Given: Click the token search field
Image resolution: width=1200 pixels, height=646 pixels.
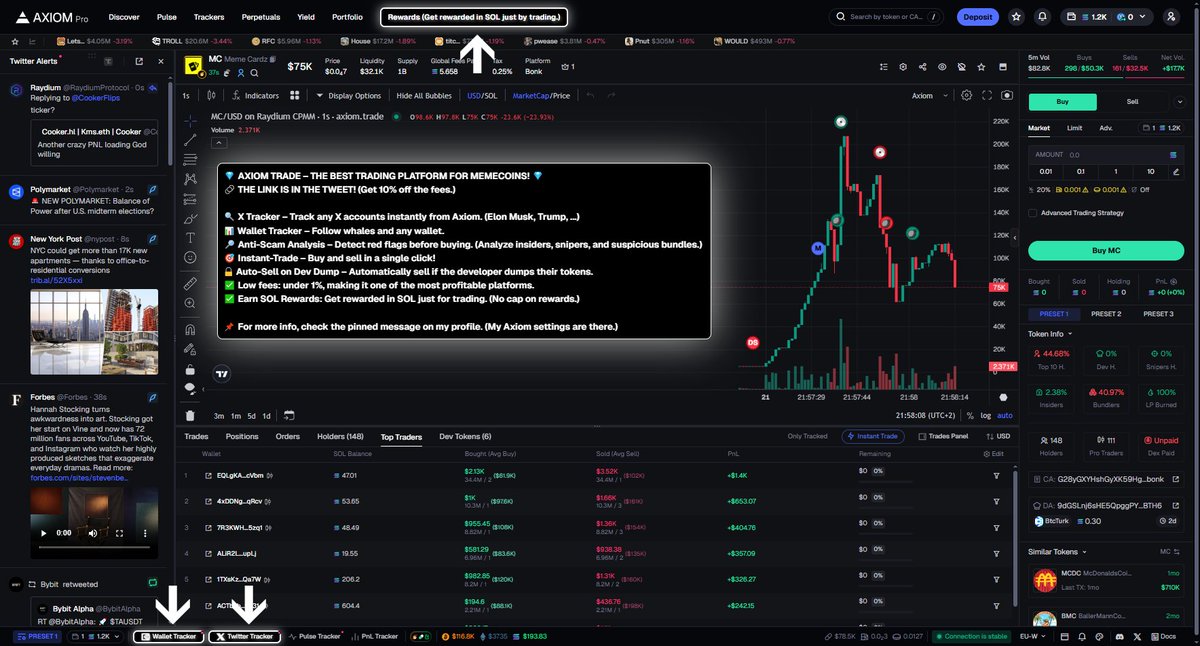Looking at the screenshot, I should pos(886,17).
